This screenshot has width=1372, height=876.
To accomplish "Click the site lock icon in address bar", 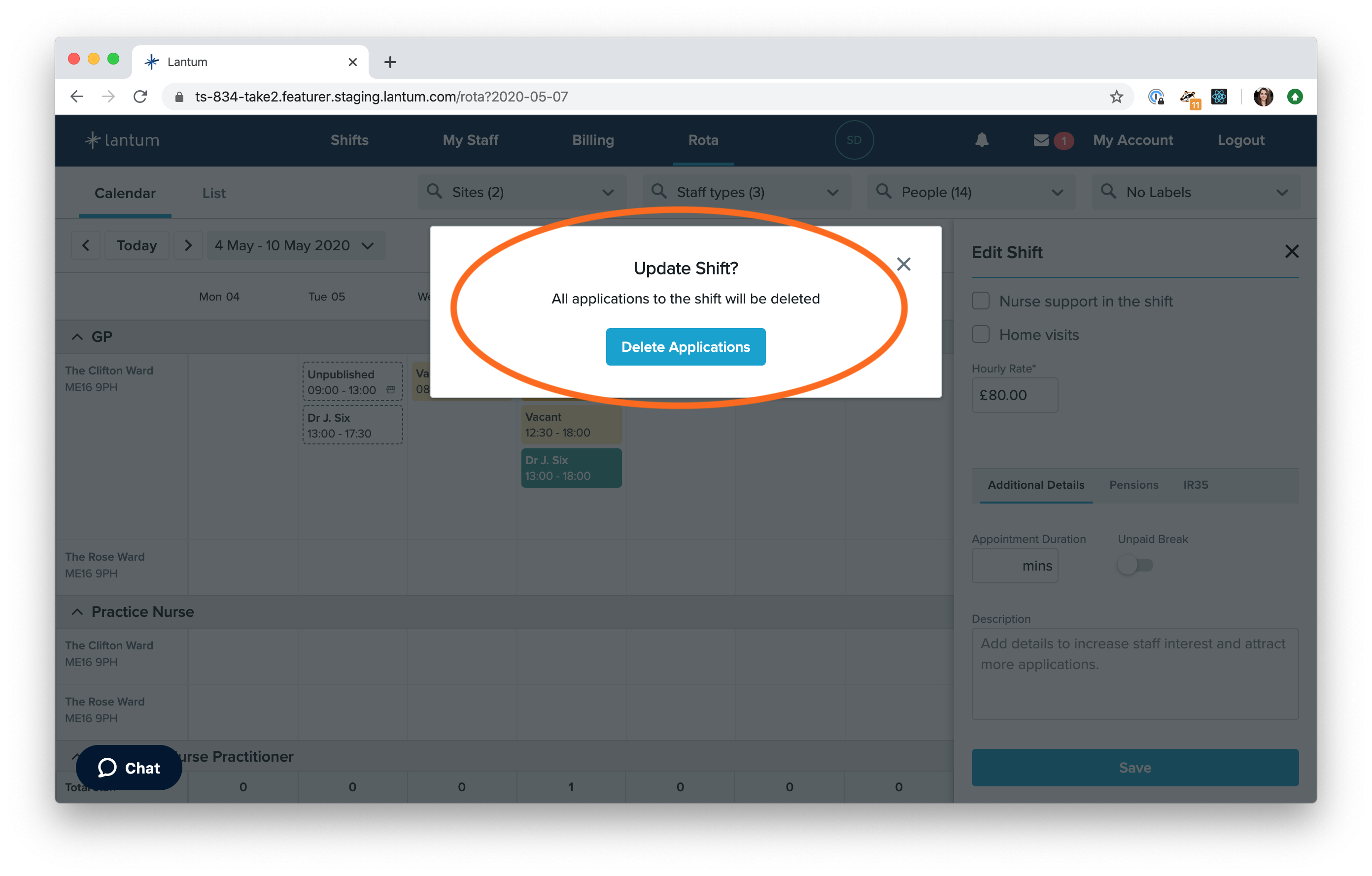I will click(179, 96).
